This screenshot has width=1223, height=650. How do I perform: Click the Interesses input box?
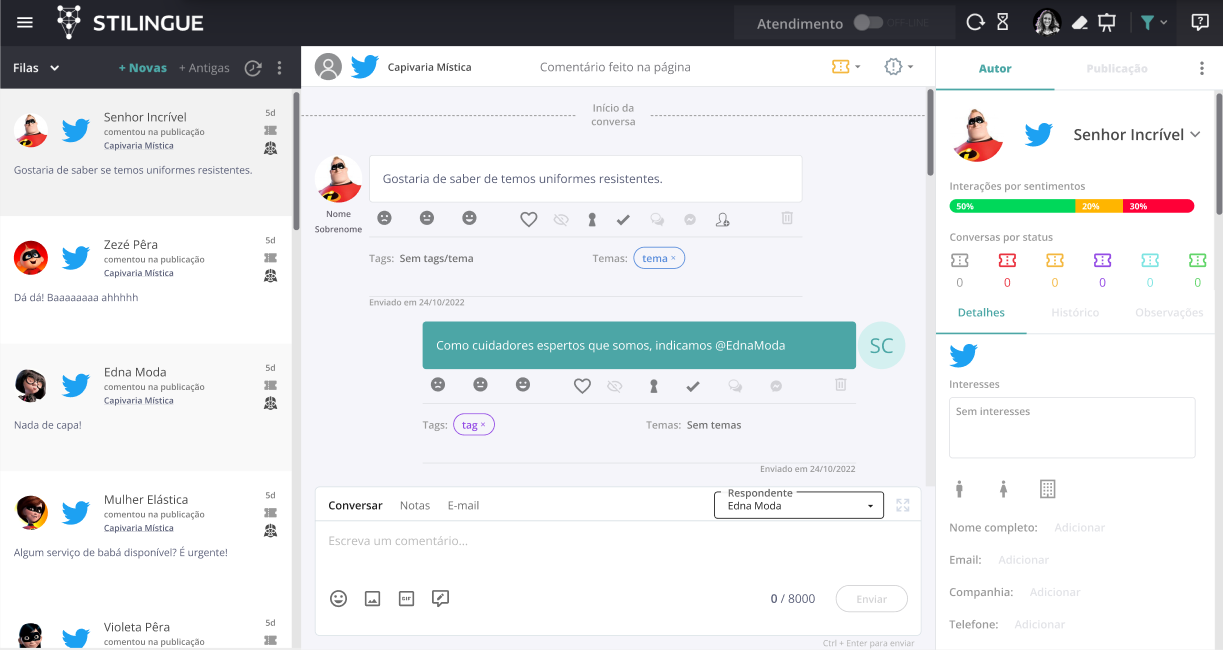(x=1072, y=428)
